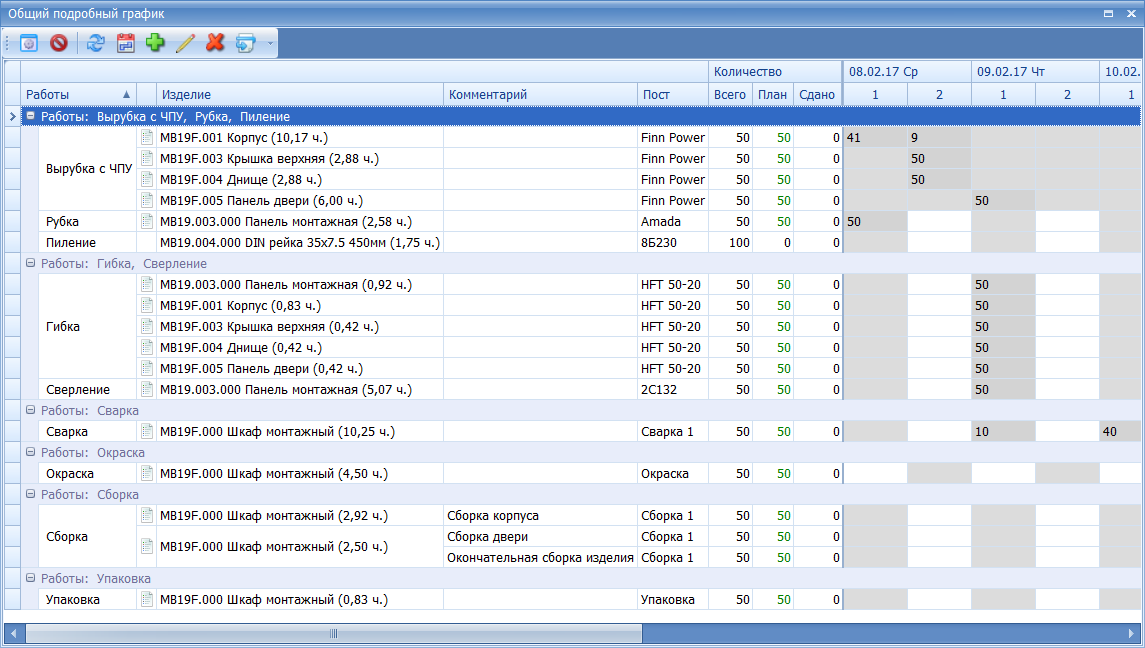
Task: Refresh the schedule with blue arrows icon
Action: 95,43
